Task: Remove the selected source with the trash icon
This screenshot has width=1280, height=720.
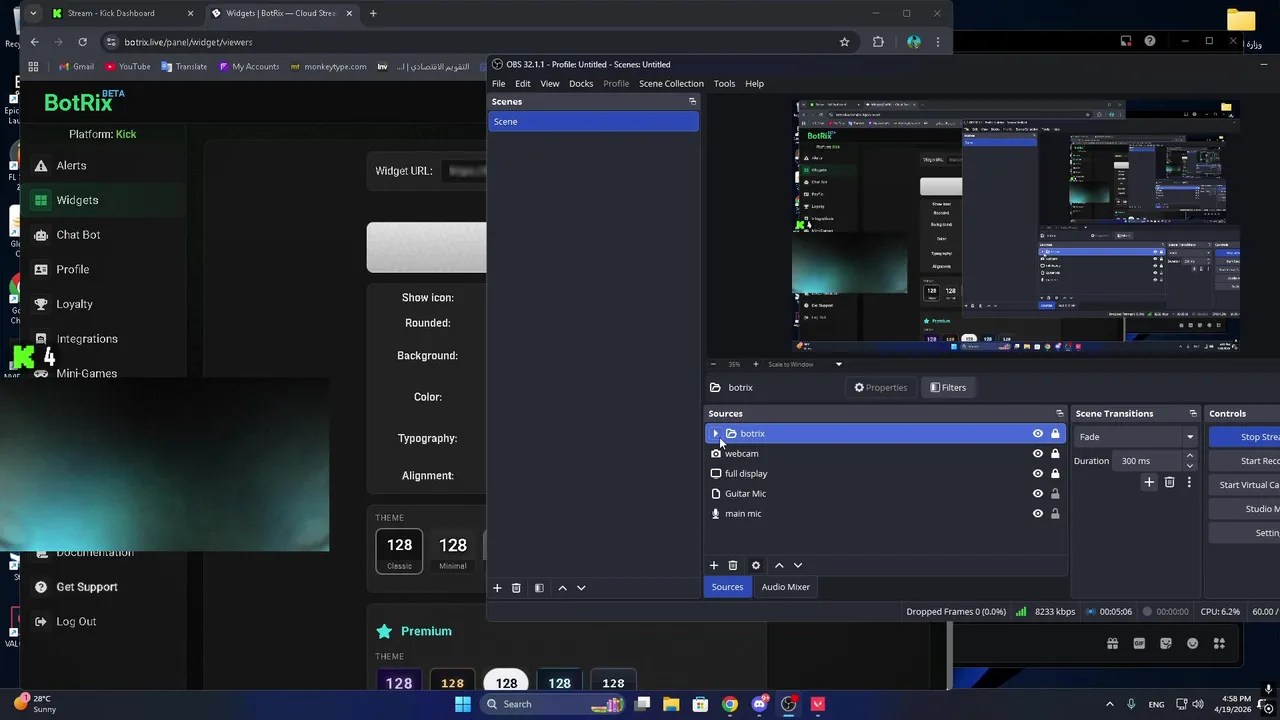Action: click(733, 565)
